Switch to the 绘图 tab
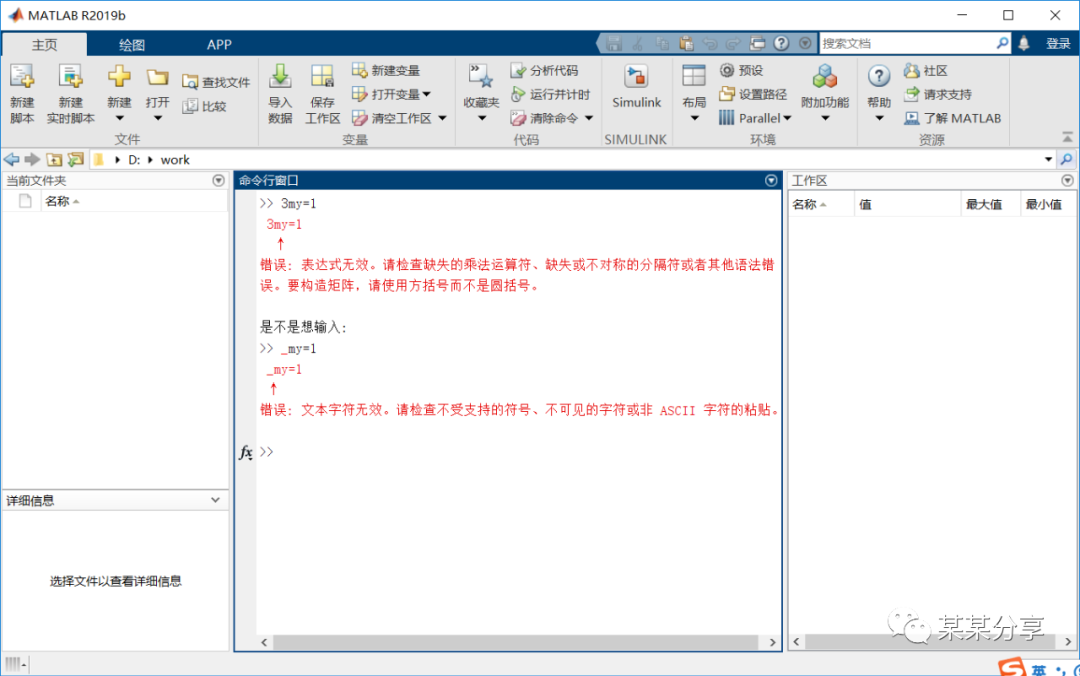The image size is (1080, 676). 132,45
